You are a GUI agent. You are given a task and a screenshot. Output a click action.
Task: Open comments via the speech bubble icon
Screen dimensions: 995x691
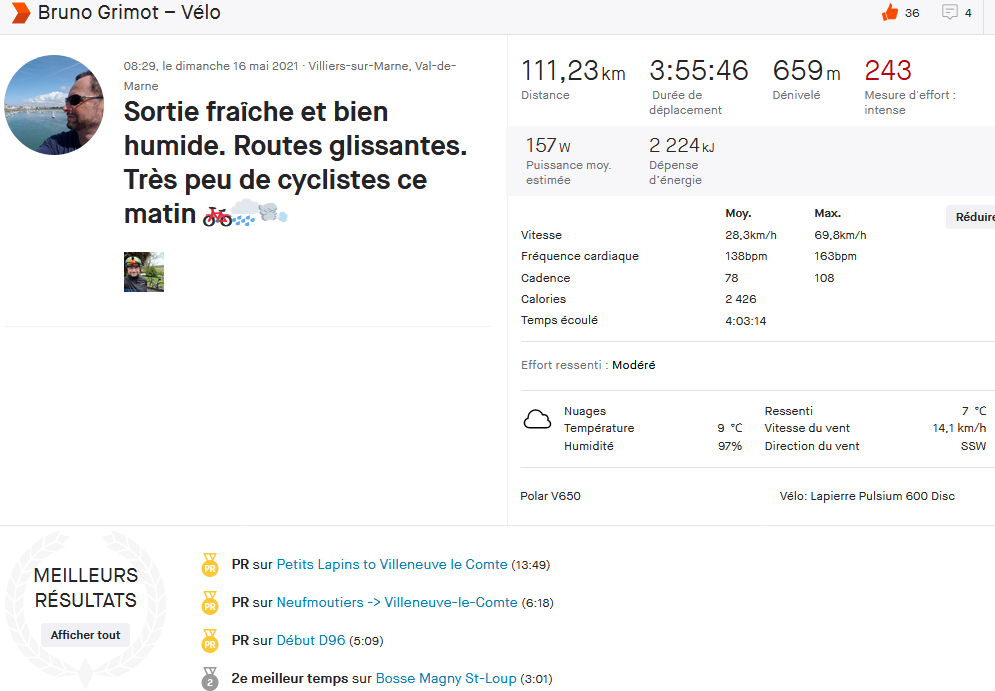click(x=950, y=12)
